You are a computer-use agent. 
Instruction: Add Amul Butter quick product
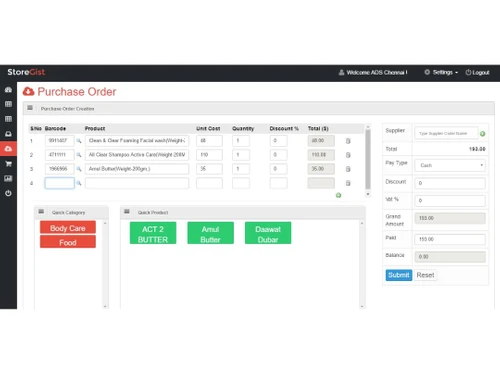210,233
